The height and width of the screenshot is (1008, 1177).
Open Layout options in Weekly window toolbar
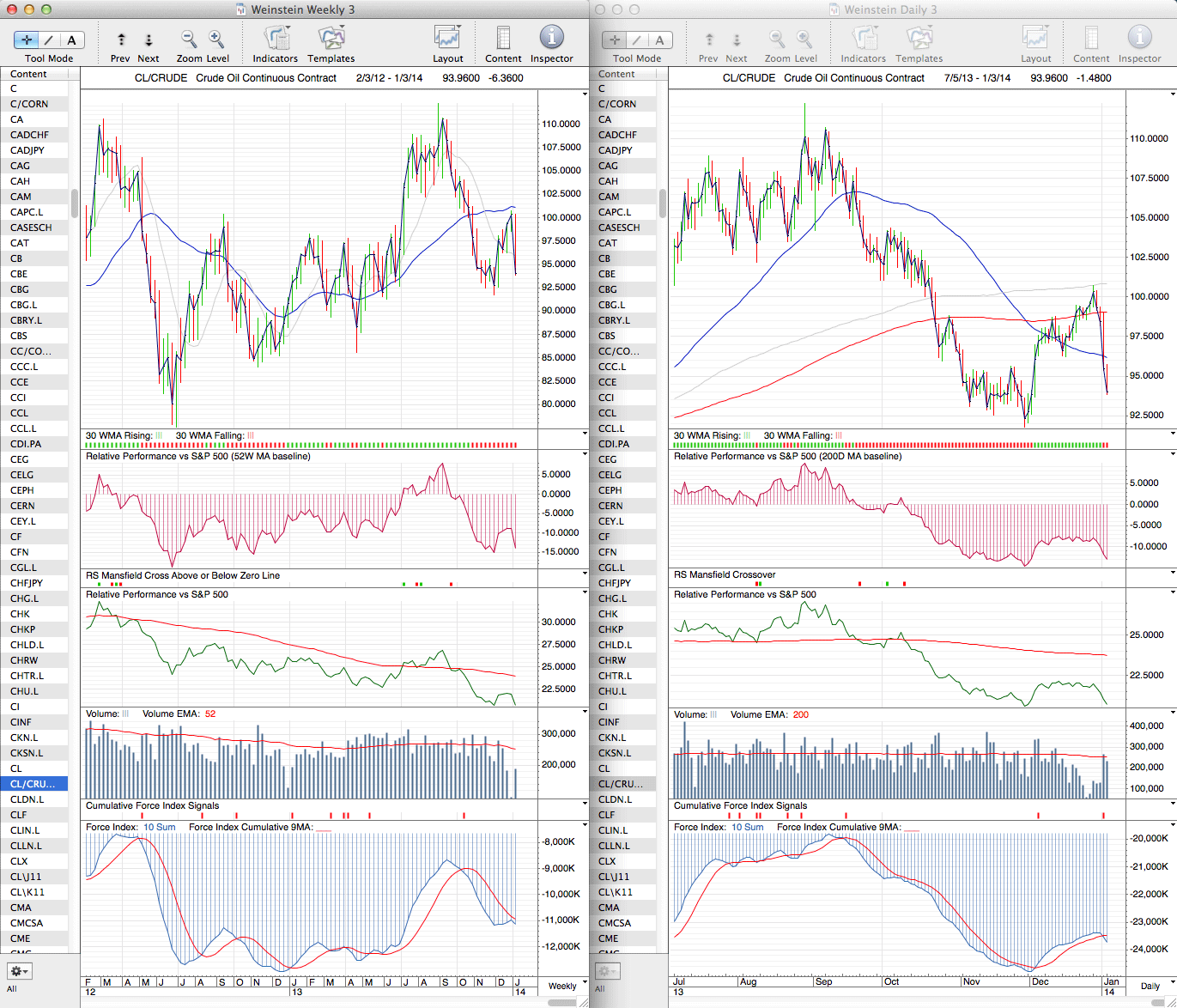(447, 39)
